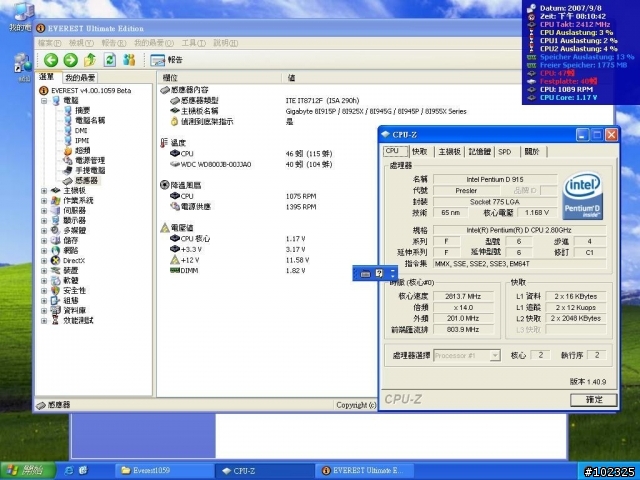Collapse the 電腦 computer tree node

(44, 100)
